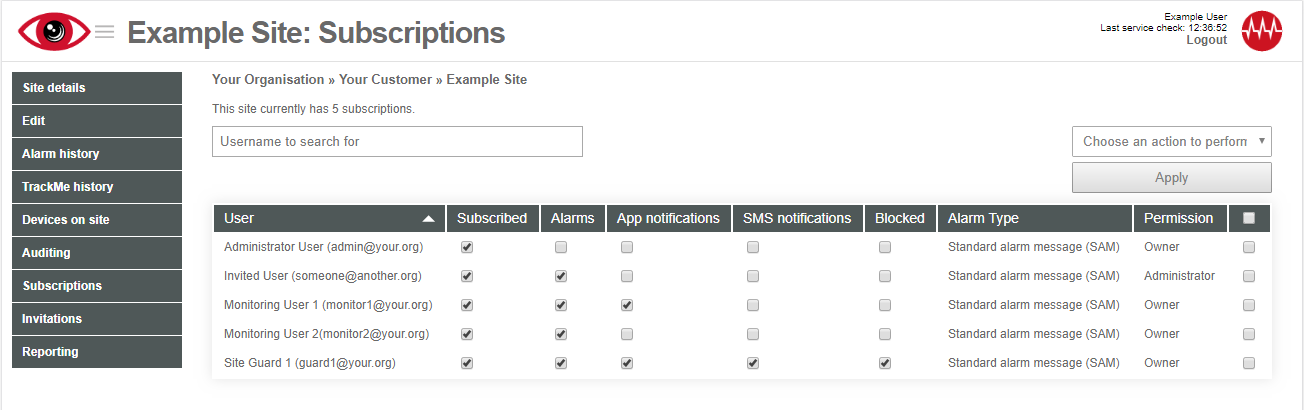Open the hamburger menu icon
The height and width of the screenshot is (410, 1304).
coord(105,33)
